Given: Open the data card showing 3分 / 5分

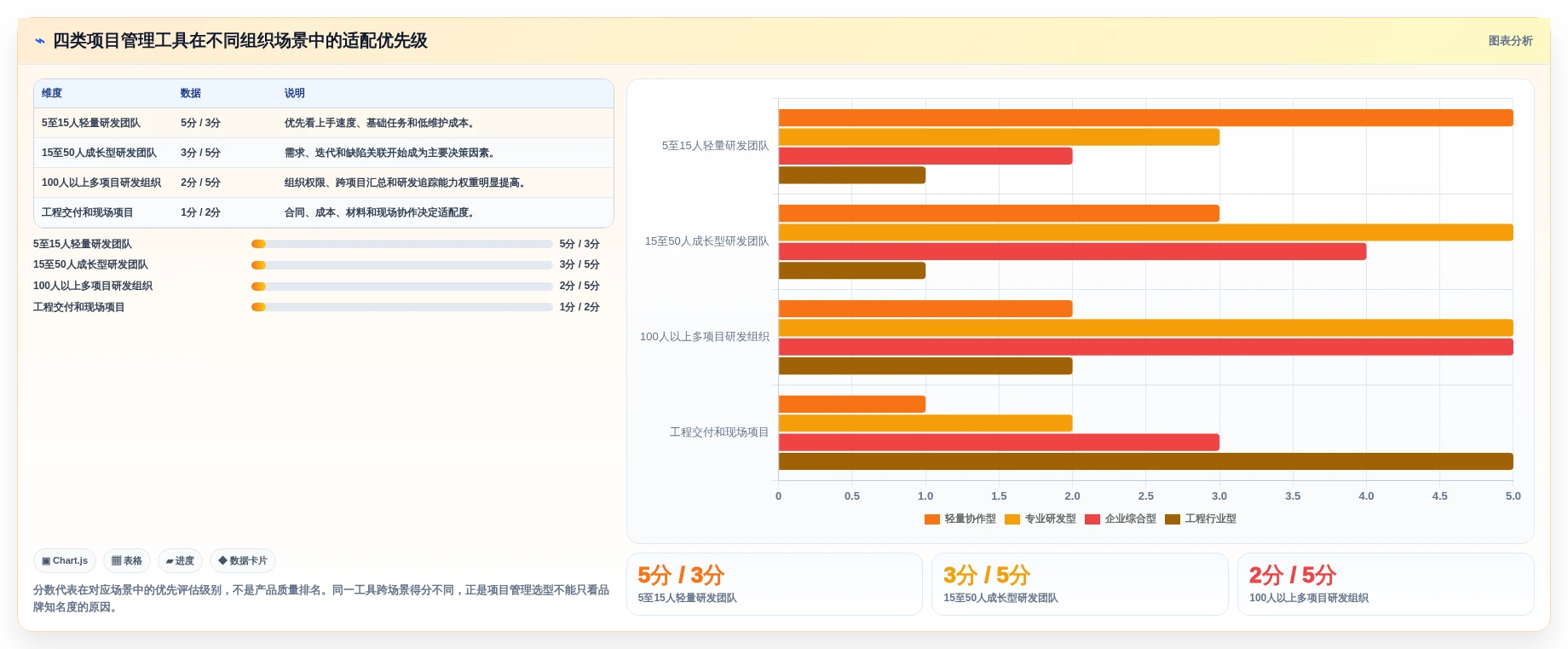Looking at the screenshot, I should click(1080, 584).
